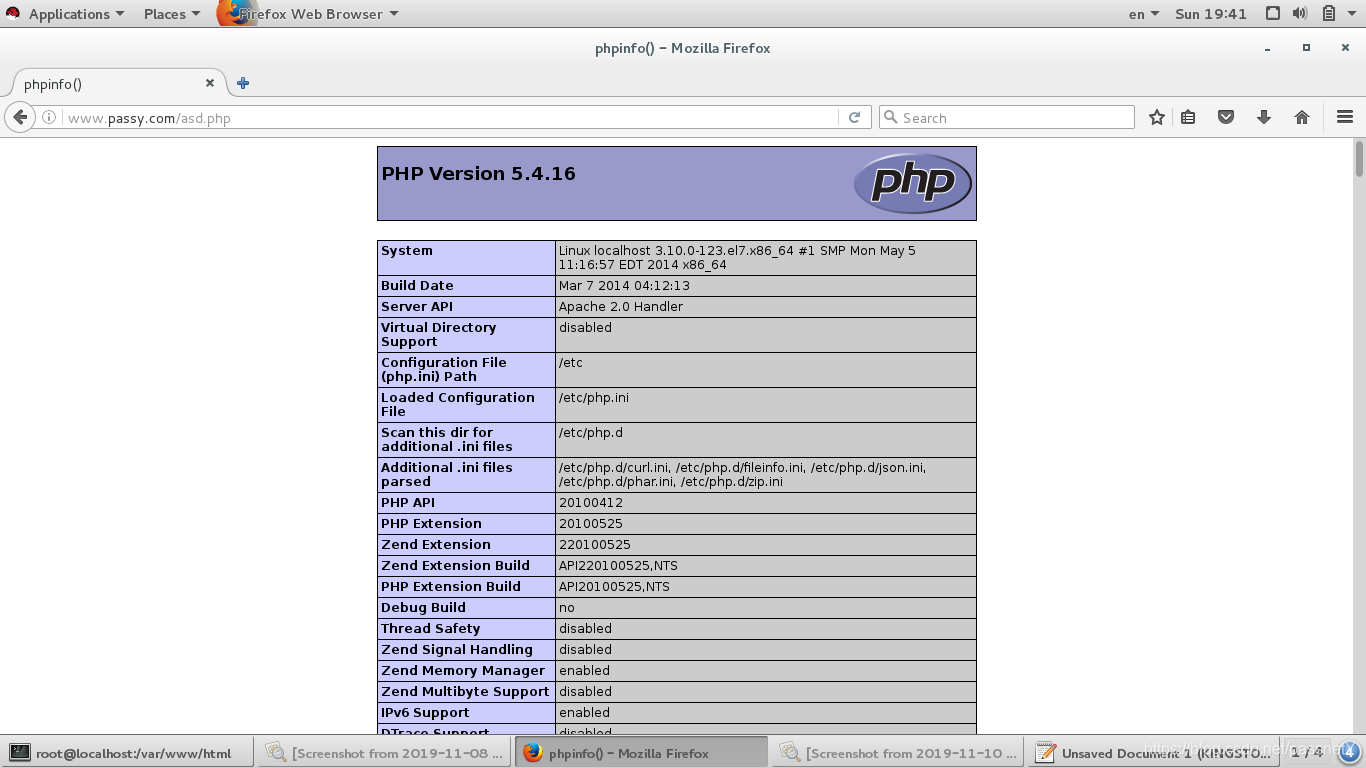
Task: Select the Debug Build label
Action: click(x=423, y=608)
